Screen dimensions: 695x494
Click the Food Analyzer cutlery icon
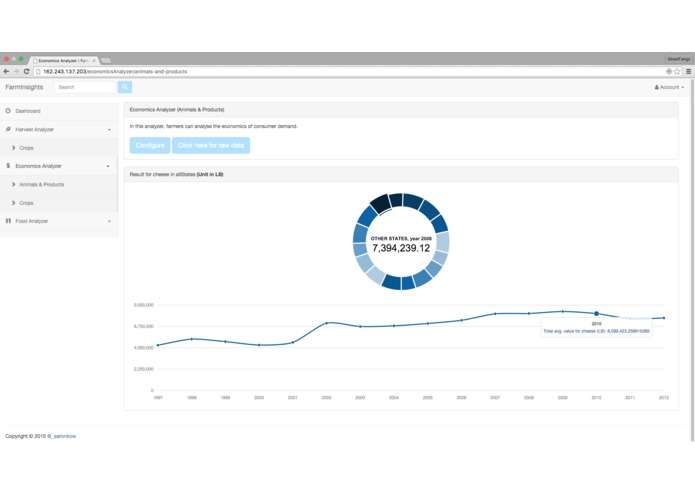tap(8, 221)
